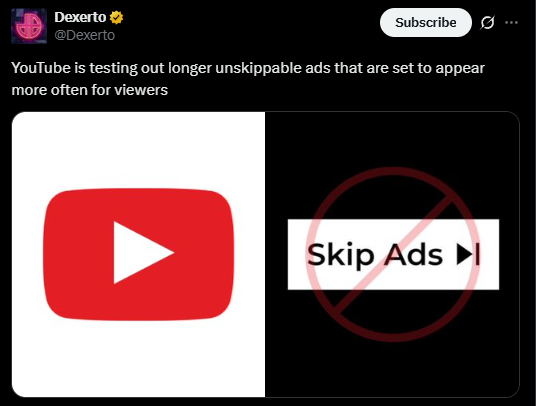Click the text line "more often for viewers"
Viewport: 536px width, 406px height.
tap(90, 90)
